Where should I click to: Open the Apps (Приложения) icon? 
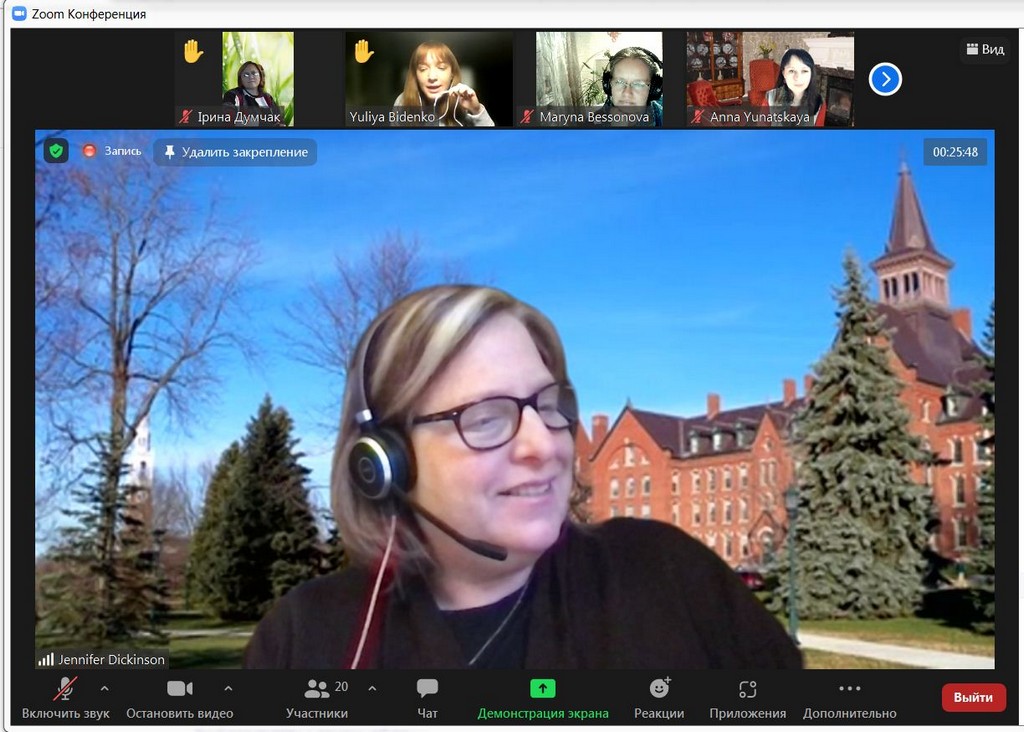[x=747, y=688]
